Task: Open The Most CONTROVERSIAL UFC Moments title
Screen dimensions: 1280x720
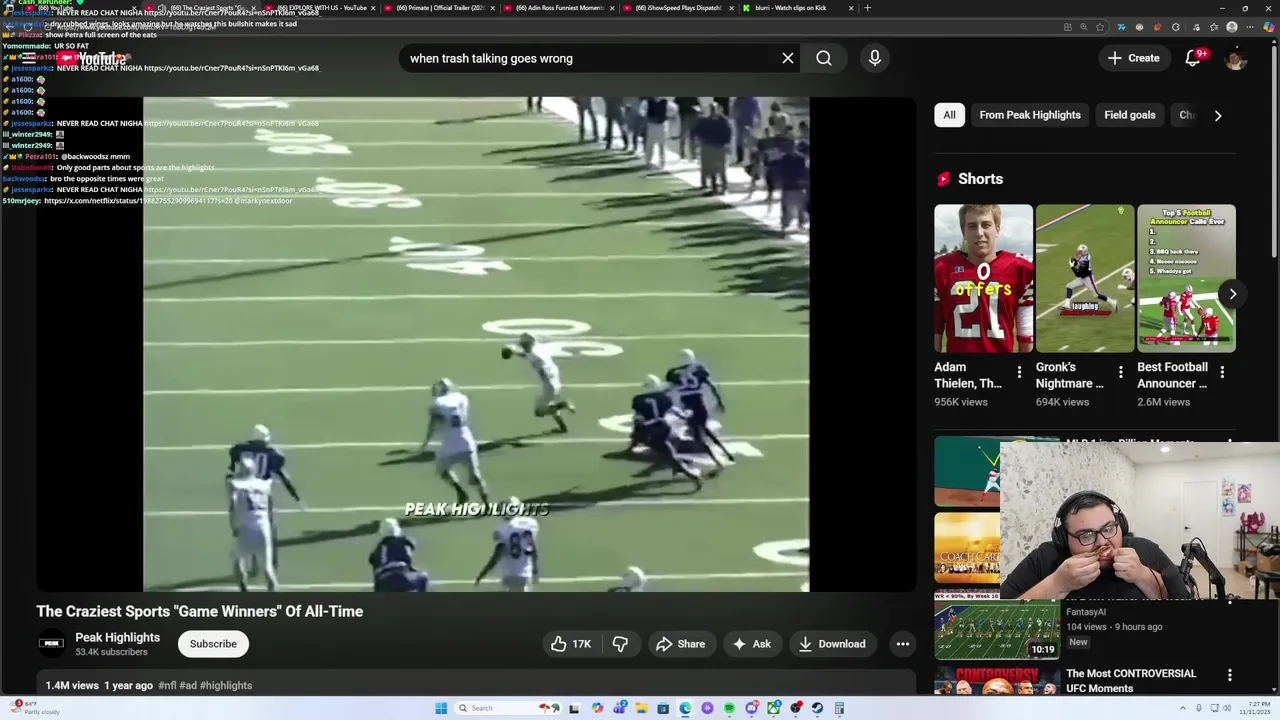Action: (1131, 681)
